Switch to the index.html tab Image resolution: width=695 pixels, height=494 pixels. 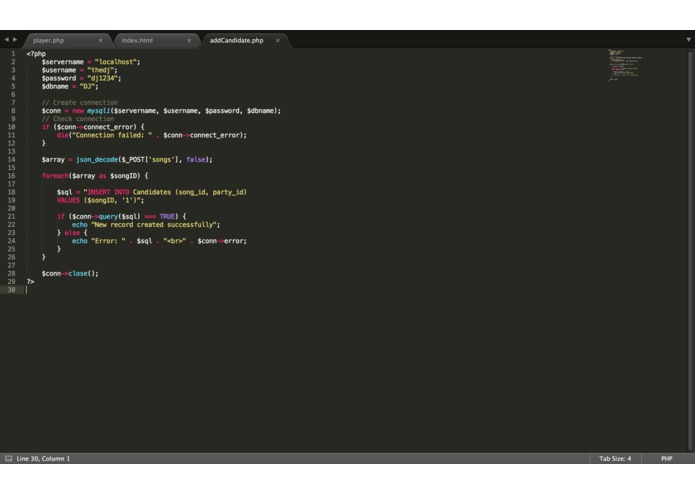137,40
